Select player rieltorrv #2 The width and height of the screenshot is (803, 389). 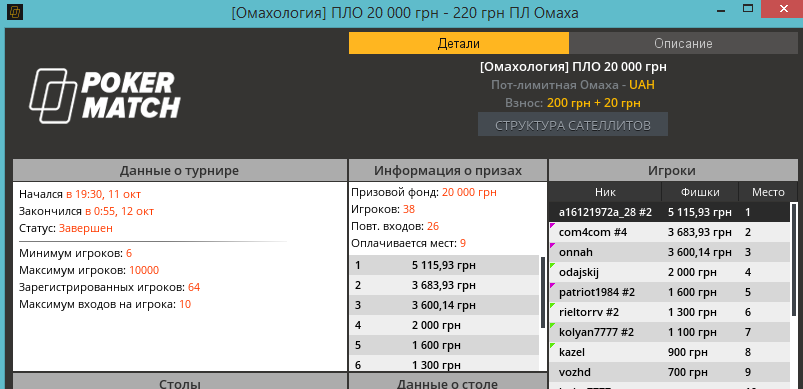coord(669,312)
